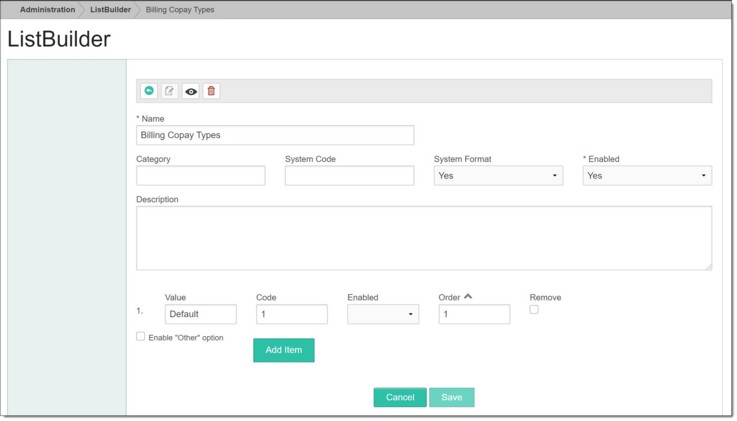Click the red trash delete icon
The height and width of the screenshot is (421, 737).
click(x=211, y=91)
